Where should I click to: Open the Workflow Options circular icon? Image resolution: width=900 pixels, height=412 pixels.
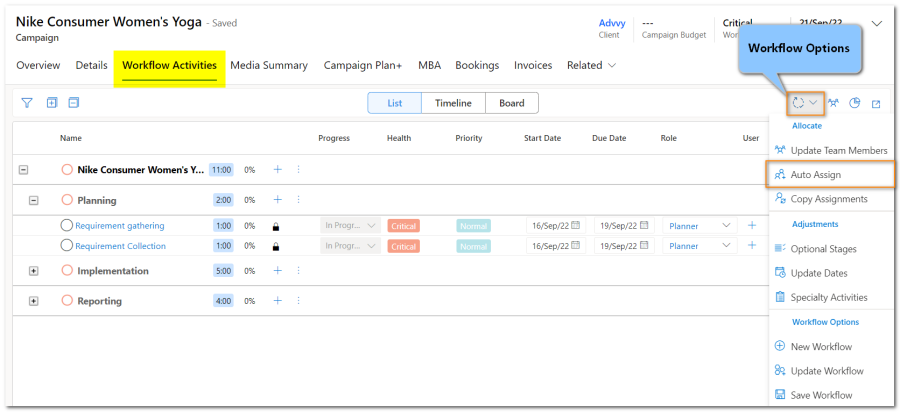click(805, 103)
